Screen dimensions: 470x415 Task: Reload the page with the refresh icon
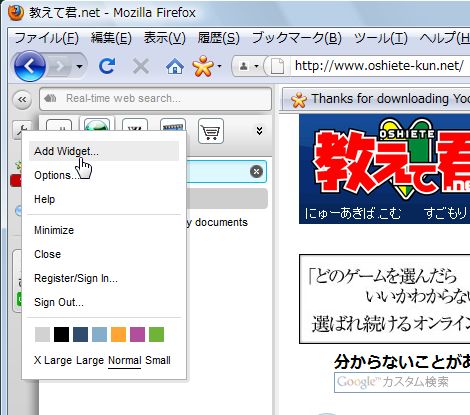tap(107, 66)
